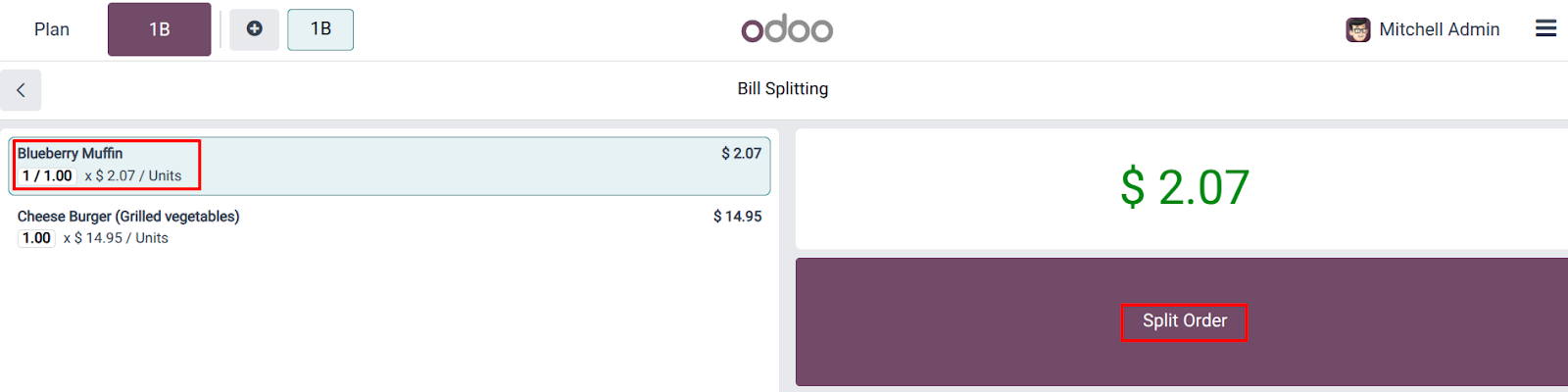Image resolution: width=1568 pixels, height=392 pixels.
Task: Open the hamburger menu icon
Action: [1545, 28]
